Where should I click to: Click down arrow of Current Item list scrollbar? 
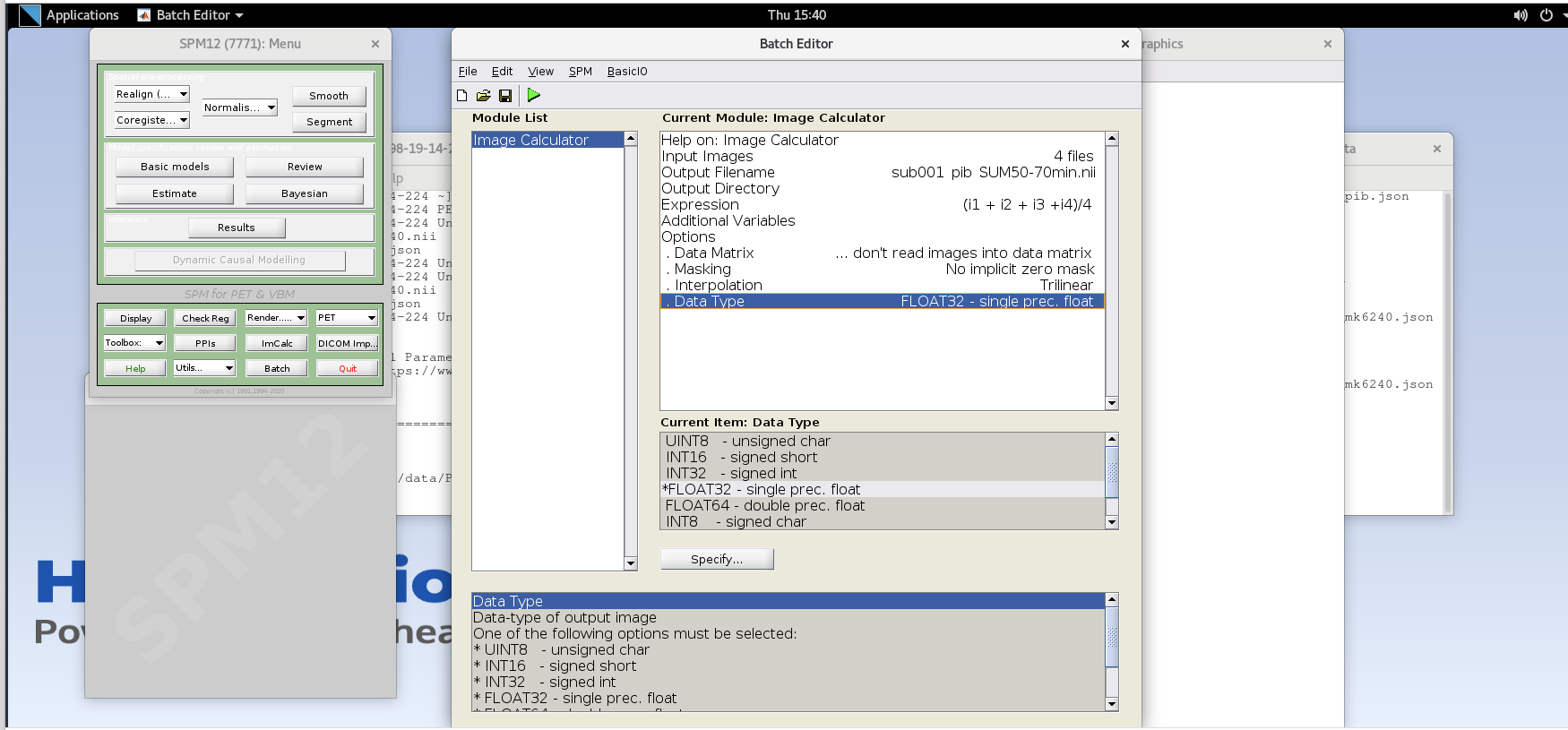(x=1112, y=522)
